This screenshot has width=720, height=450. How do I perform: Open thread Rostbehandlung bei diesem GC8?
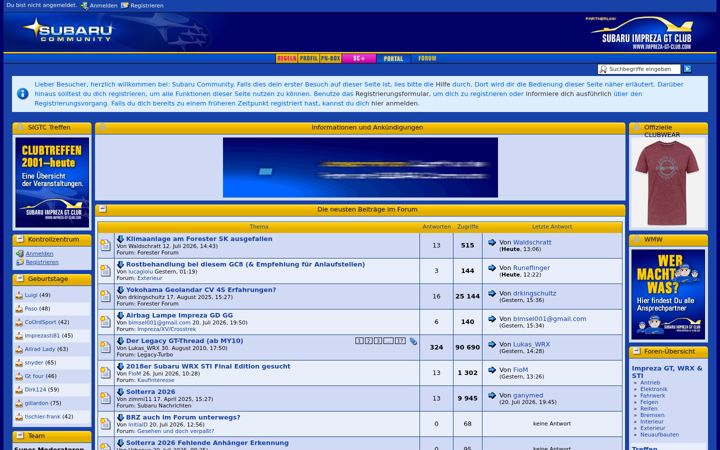pos(246,264)
